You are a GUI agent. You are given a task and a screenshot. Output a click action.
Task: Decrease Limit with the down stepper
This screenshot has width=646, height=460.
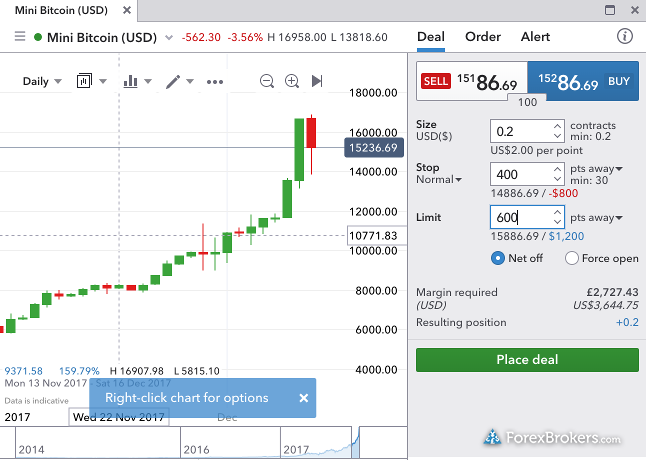point(557,222)
